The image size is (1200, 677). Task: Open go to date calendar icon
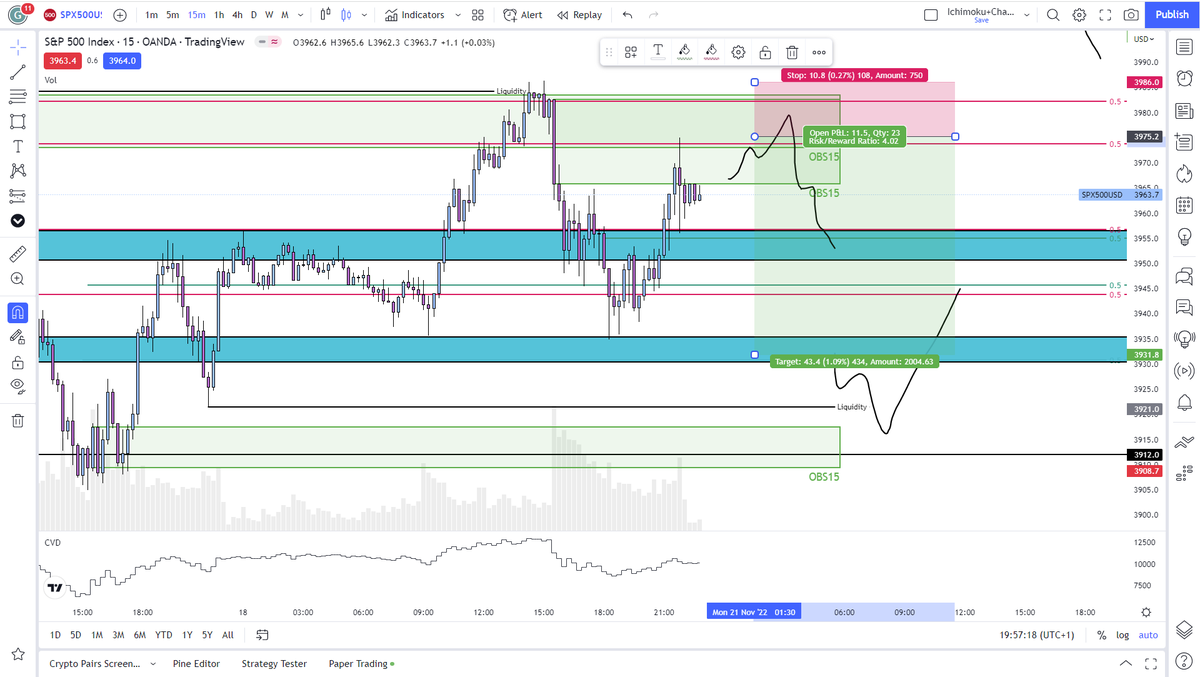[x=262, y=635]
